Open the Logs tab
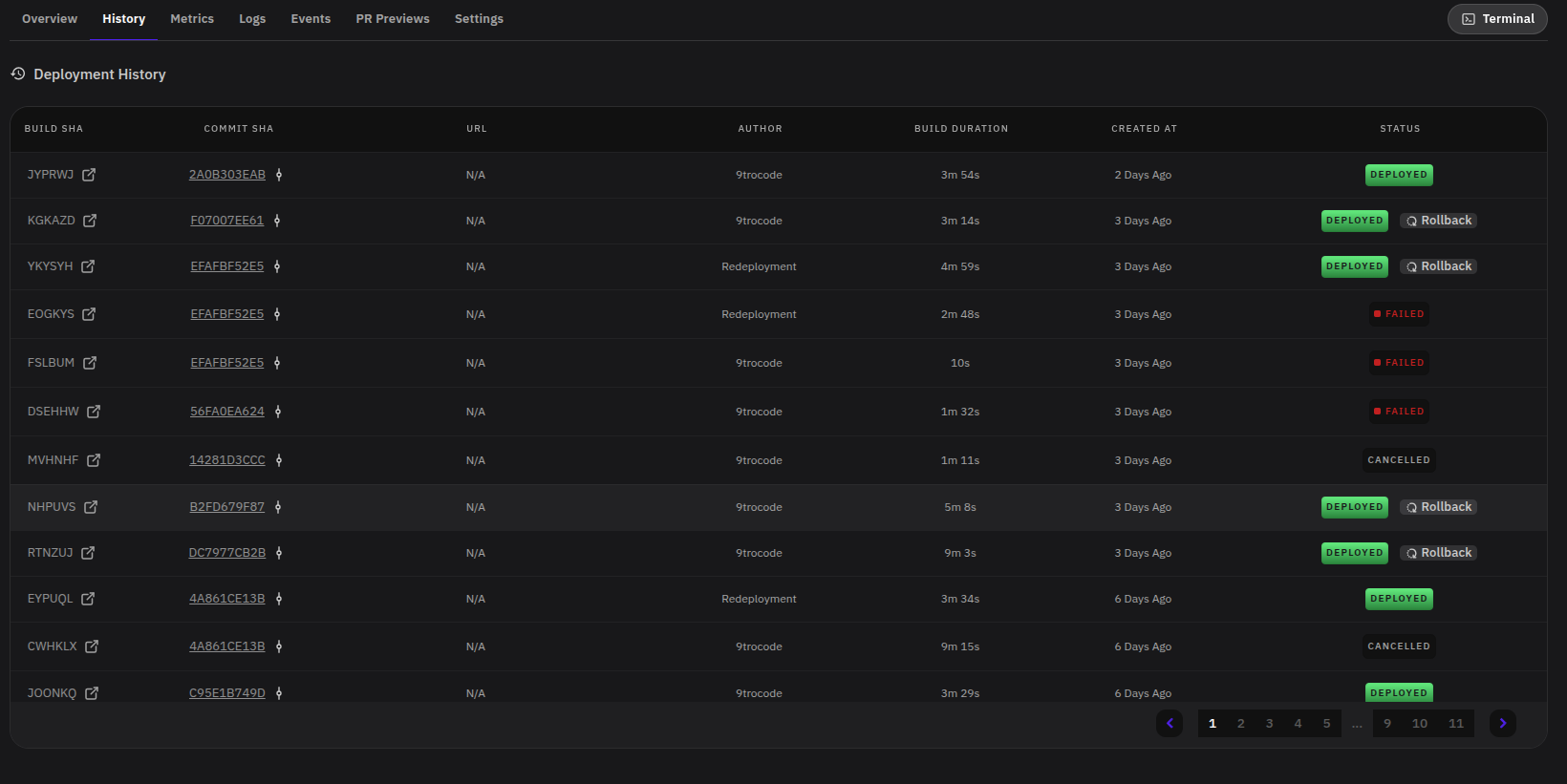 click(x=252, y=19)
